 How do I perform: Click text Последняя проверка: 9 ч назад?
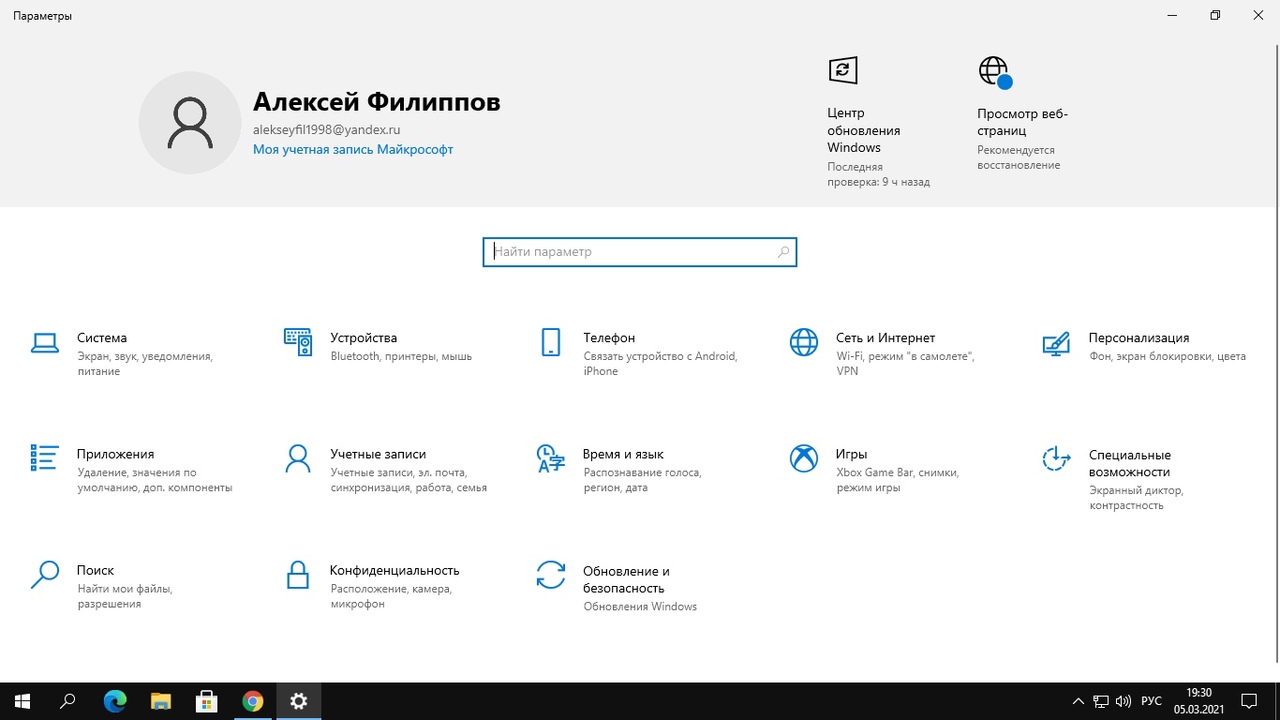pyautogui.click(x=878, y=175)
